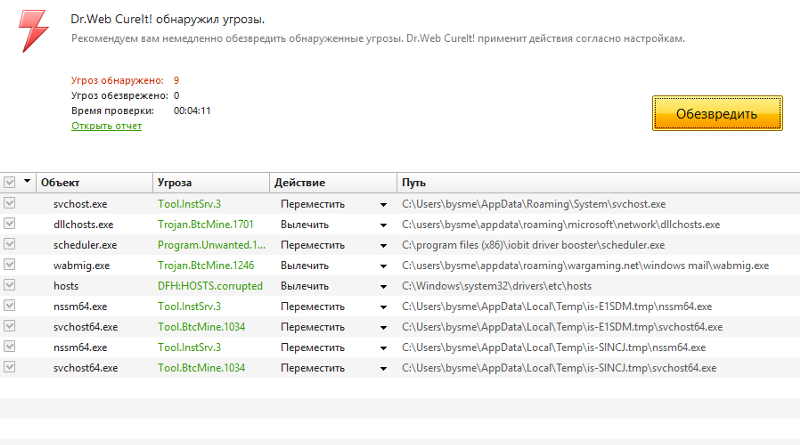Open the action dropdown for scheduler.exe
The height and width of the screenshot is (445, 800).
pos(383,245)
